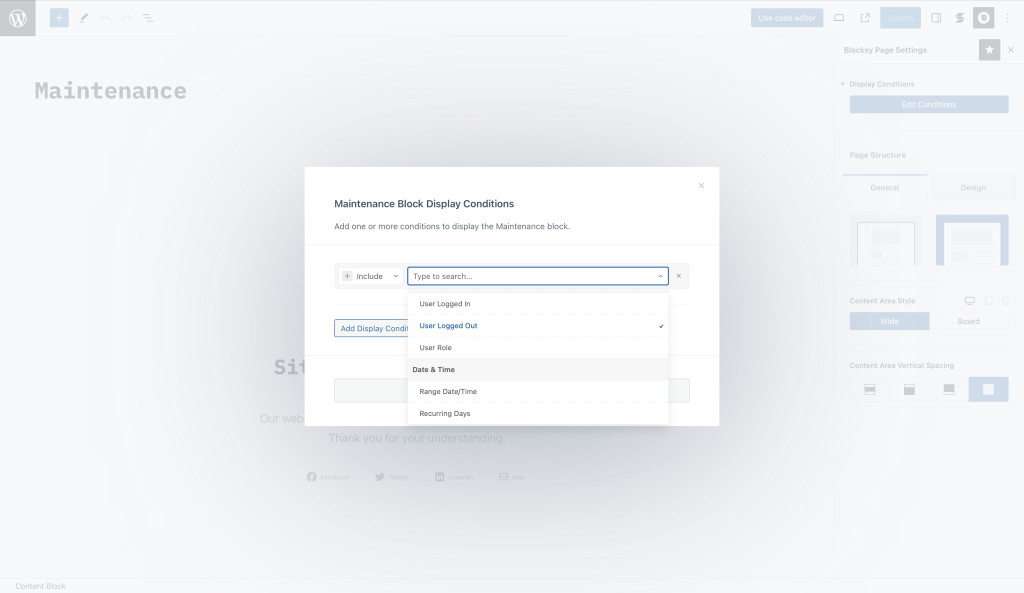Undo the last change

pos(106,17)
